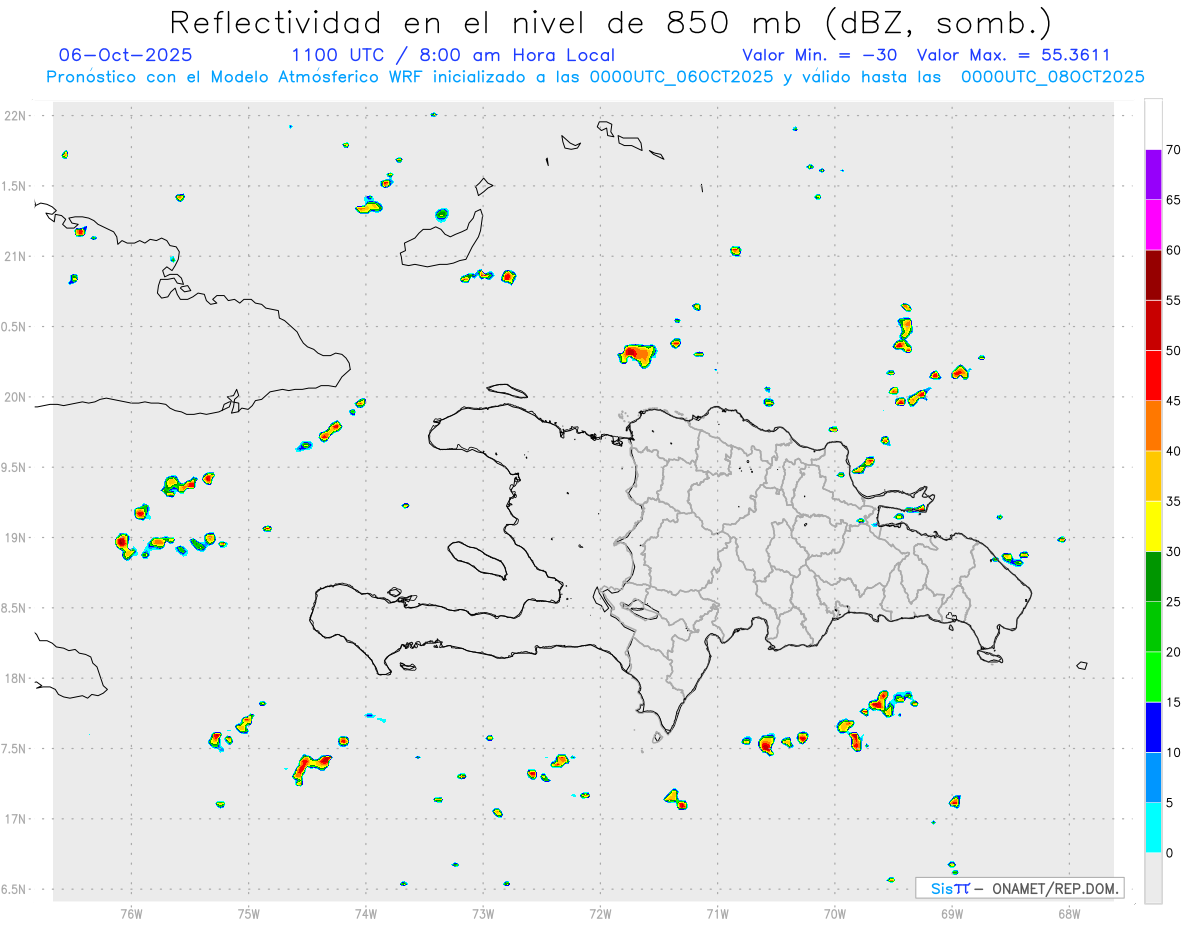Viewport: 1200px width, 927px height.
Task: Click the medium green 20–25 dBZ colorbar segment
Action: click(1154, 627)
